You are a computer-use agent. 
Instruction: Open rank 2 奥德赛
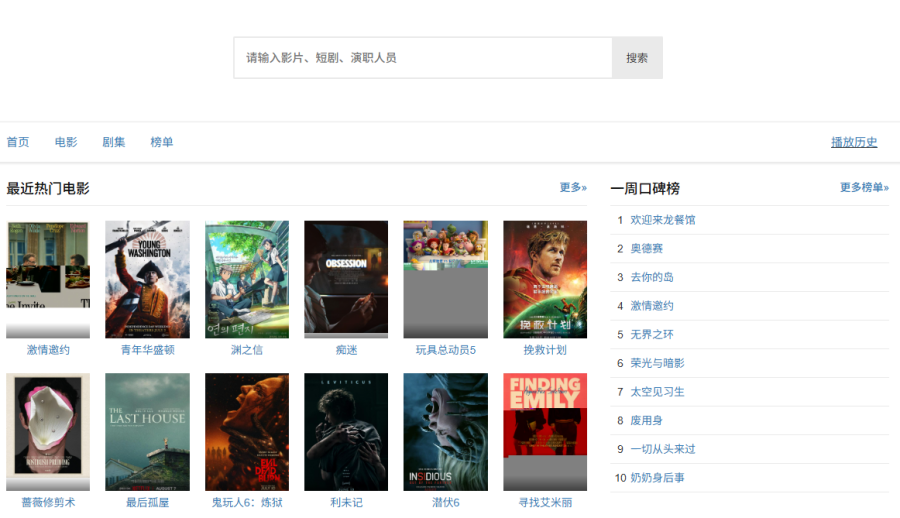(646, 249)
